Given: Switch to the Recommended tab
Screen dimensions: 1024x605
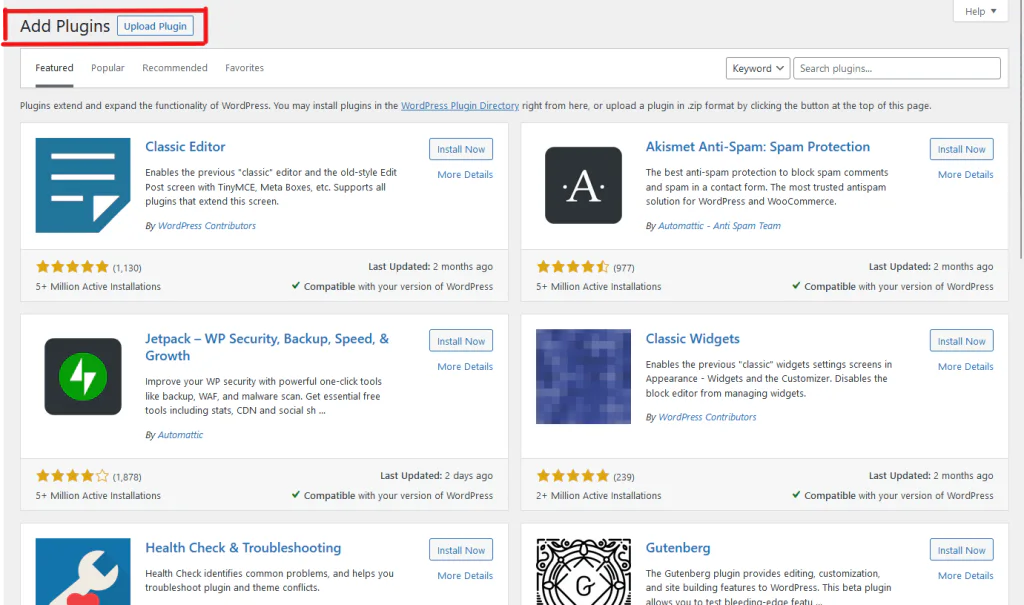Looking at the screenshot, I should [175, 68].
